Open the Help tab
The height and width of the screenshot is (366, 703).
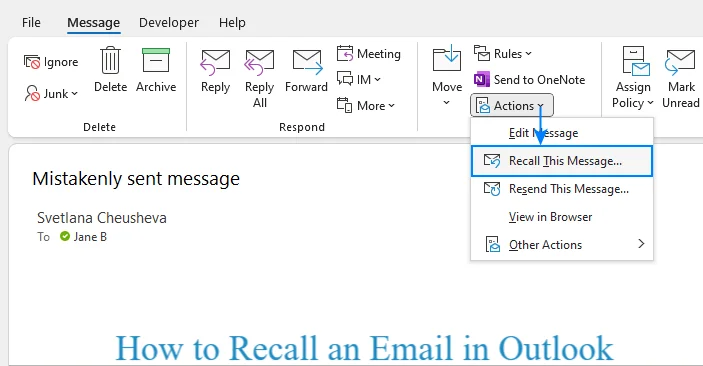point(232,22)
